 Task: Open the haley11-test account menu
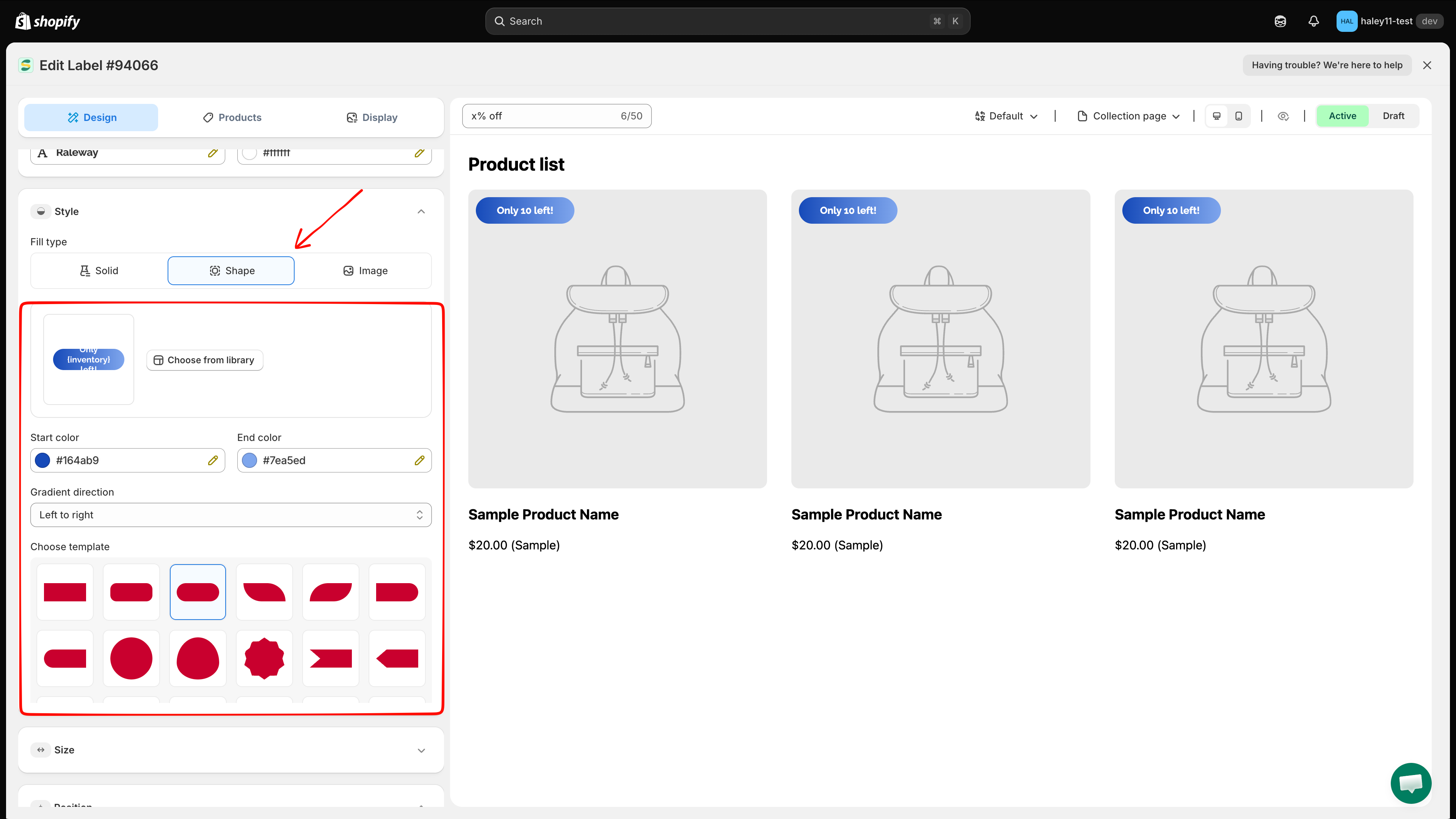pyautogui.click(x=1389, y=22)
